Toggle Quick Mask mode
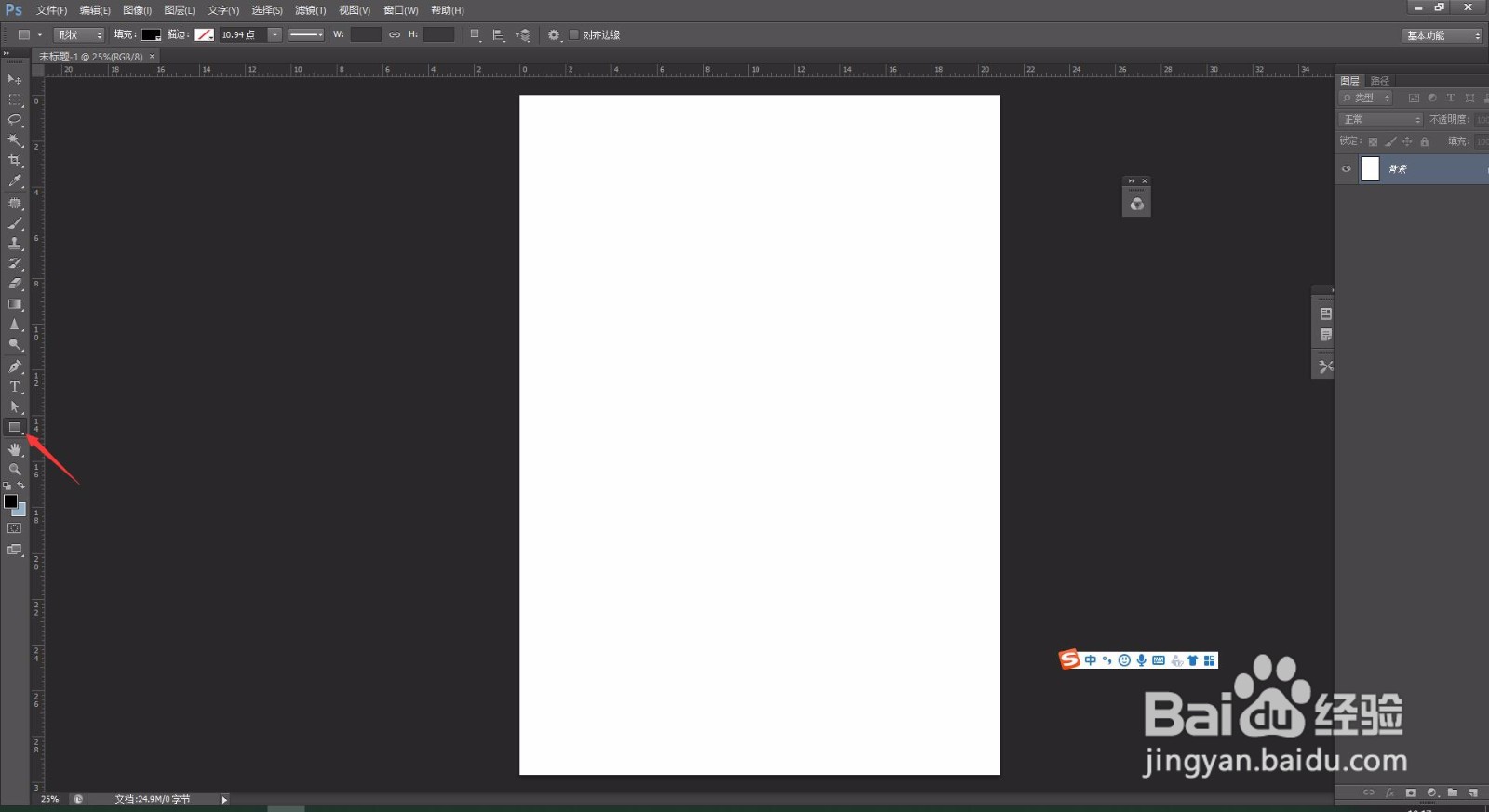This screenshot has height=812, width=1489. click(x=14, y=528)
